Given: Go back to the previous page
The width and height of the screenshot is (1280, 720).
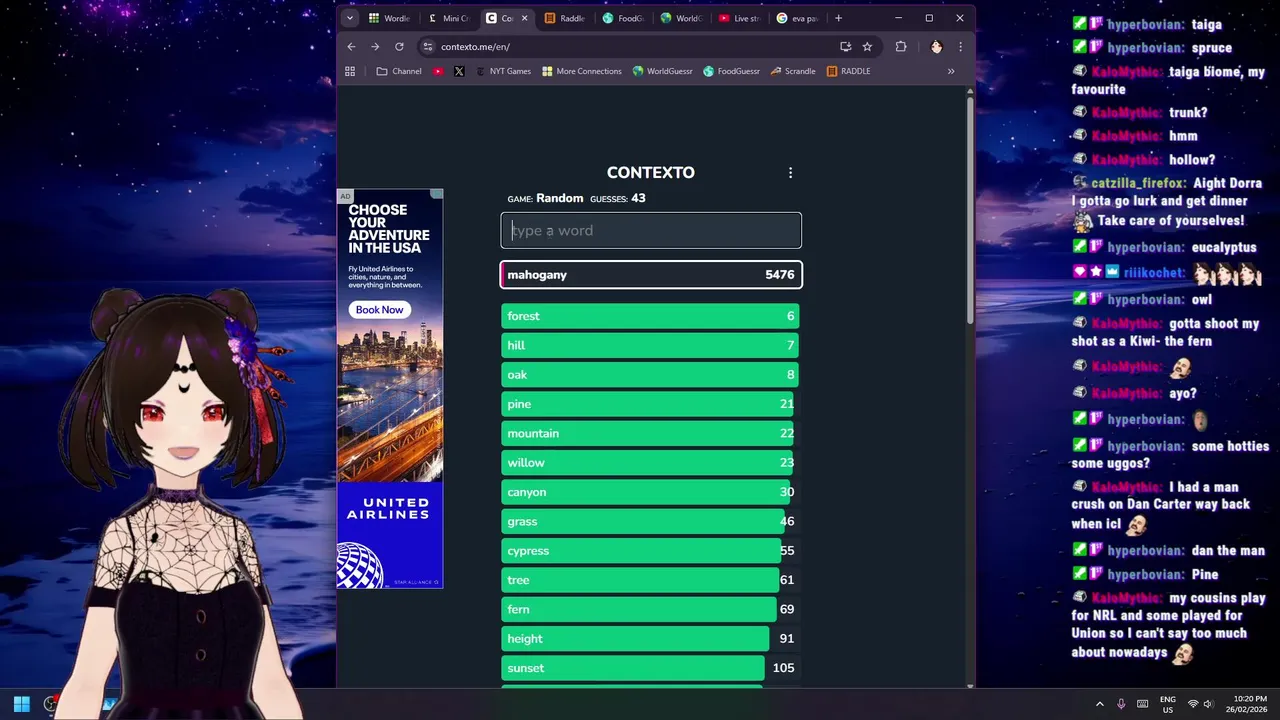Looking at the screenshot, I should 351,47.
